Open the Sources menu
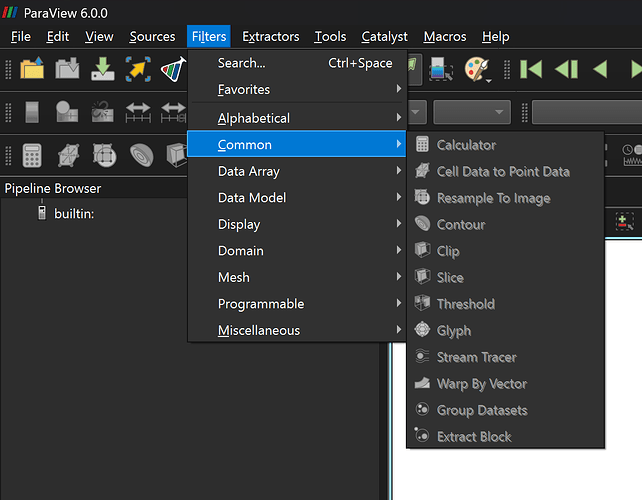Screen dimensions: 642x500 [x=152, y=36]
